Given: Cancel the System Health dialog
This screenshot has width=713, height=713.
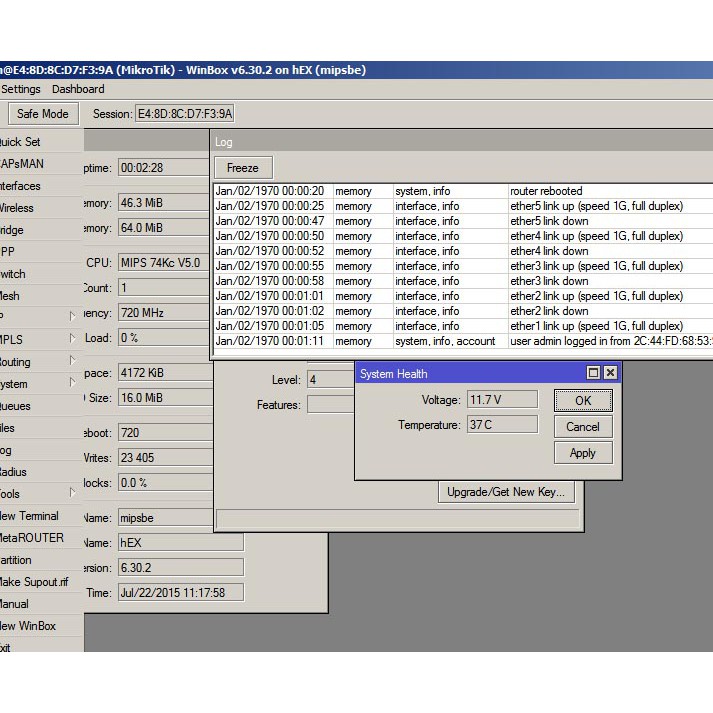Looking at the screenshot, I should point(582,426).
